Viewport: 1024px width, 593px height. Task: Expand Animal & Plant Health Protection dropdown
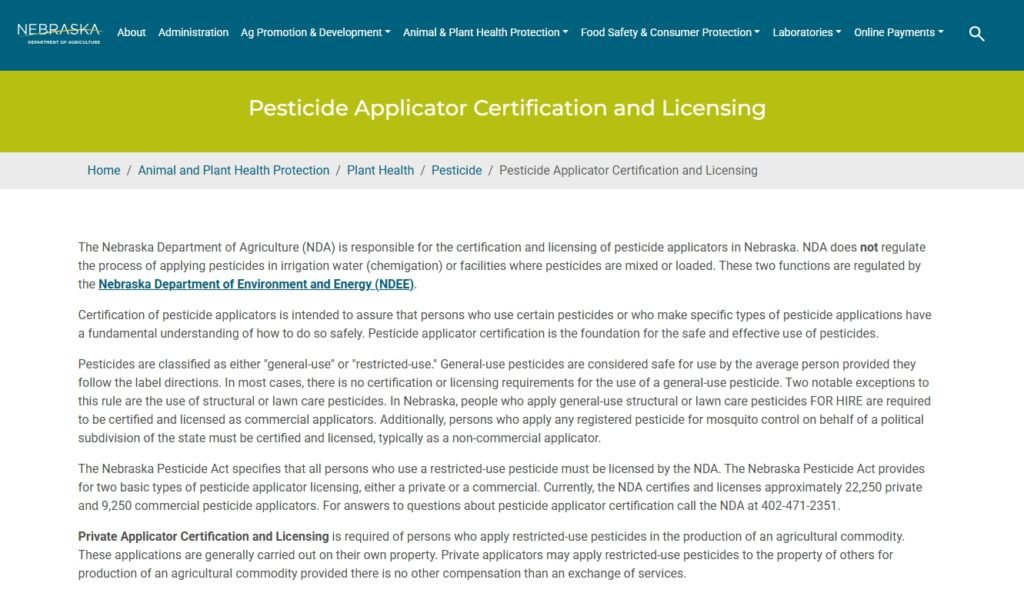coord(485,32)
